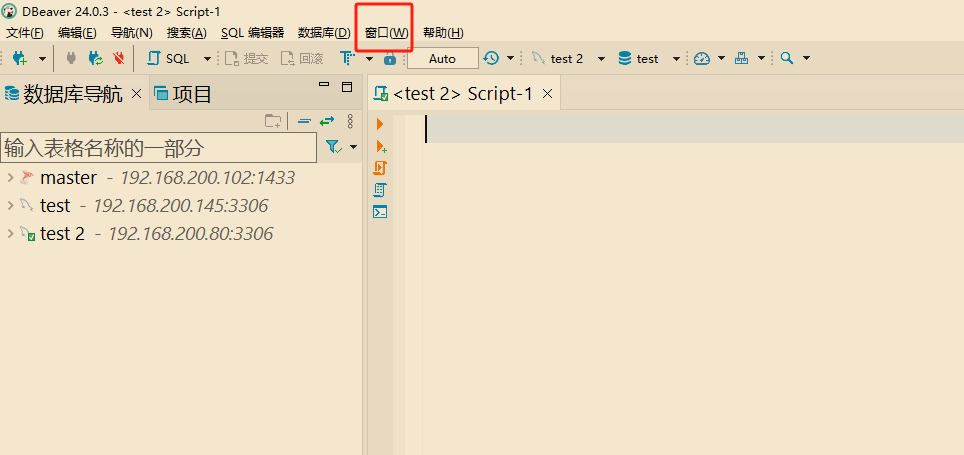Open the 搜索(A) menu
This screenshot has width=964, height=455.
point(187,33)
